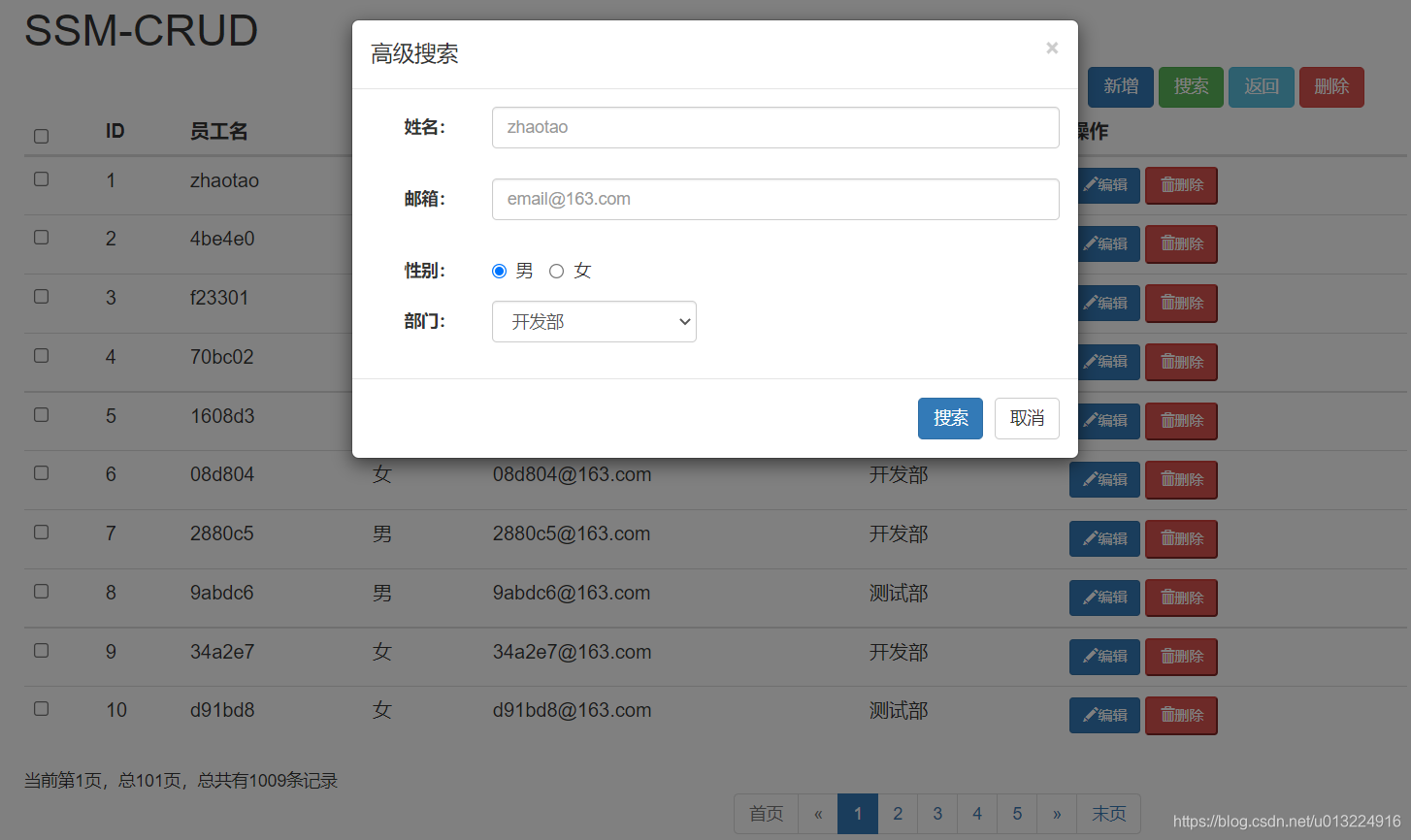
Task: Edit row 5 with pencil 编辑 button
Action: click(1107, 421)
